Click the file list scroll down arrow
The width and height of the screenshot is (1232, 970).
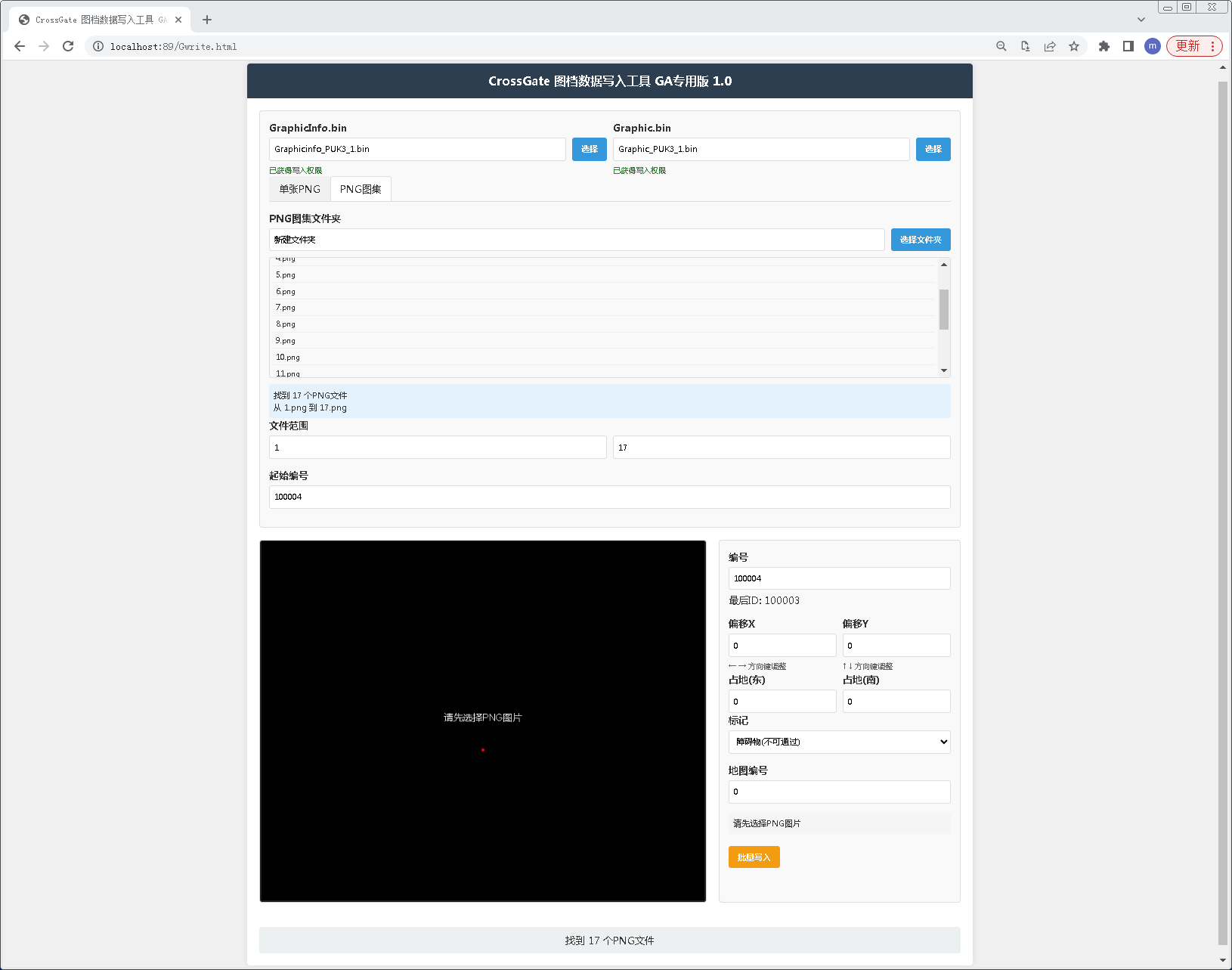coord(944,370)
